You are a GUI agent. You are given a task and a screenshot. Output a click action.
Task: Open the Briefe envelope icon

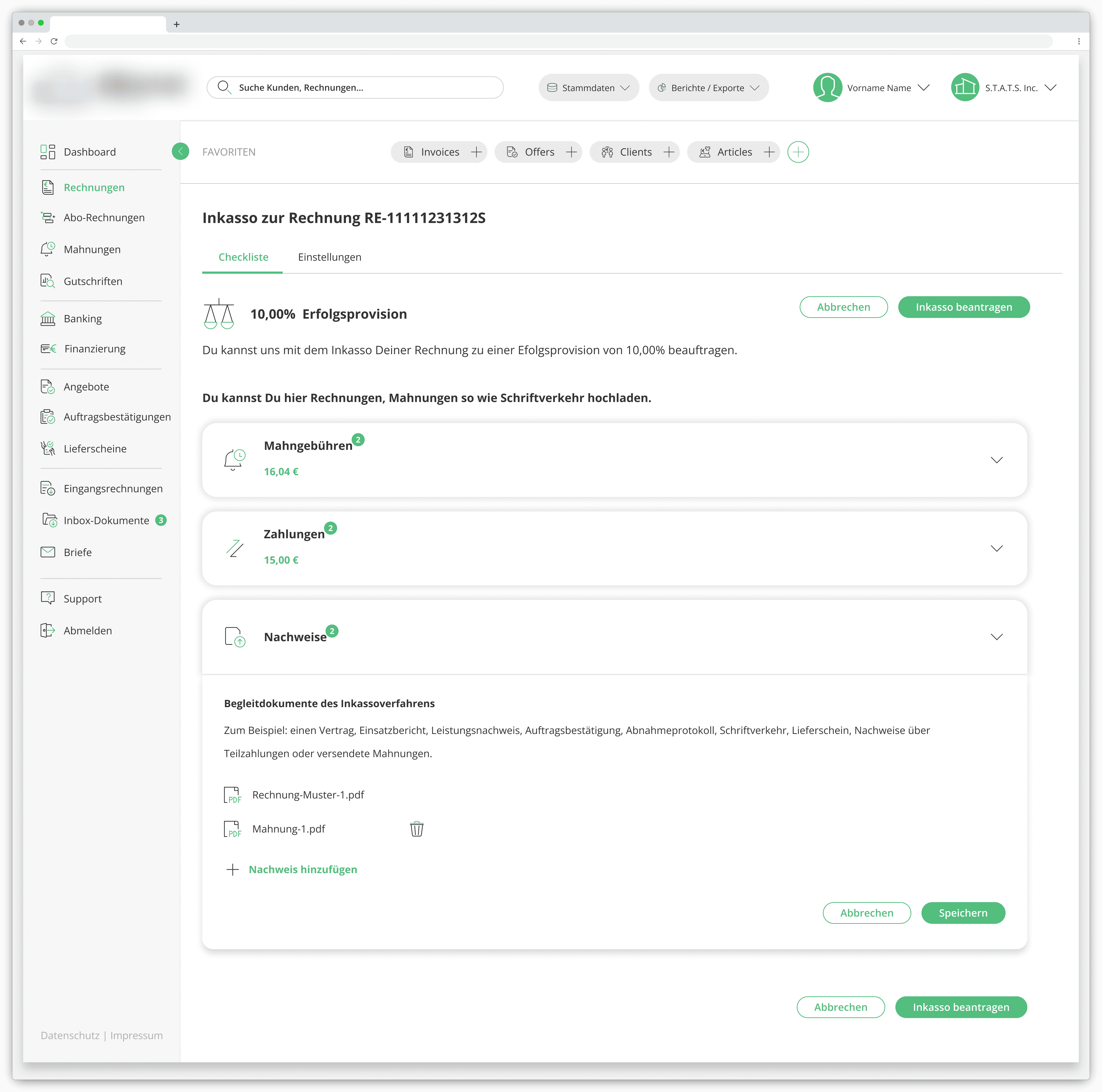48,552
